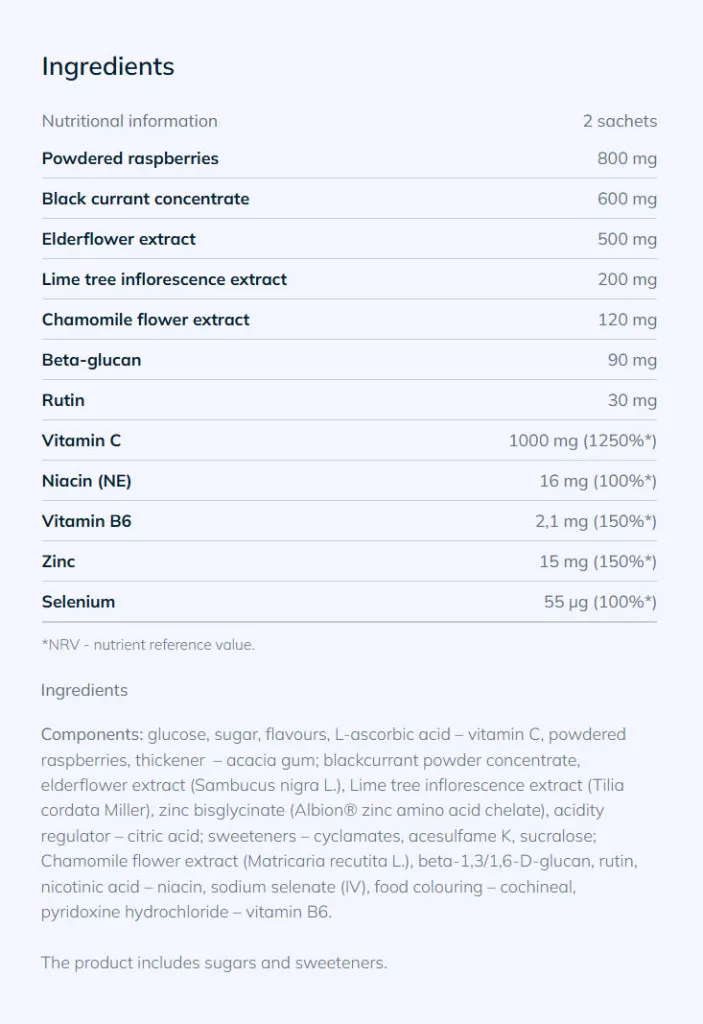The image size is (703, 1024).
Task: Click the Black currant concentrate row
Action: 146,199
